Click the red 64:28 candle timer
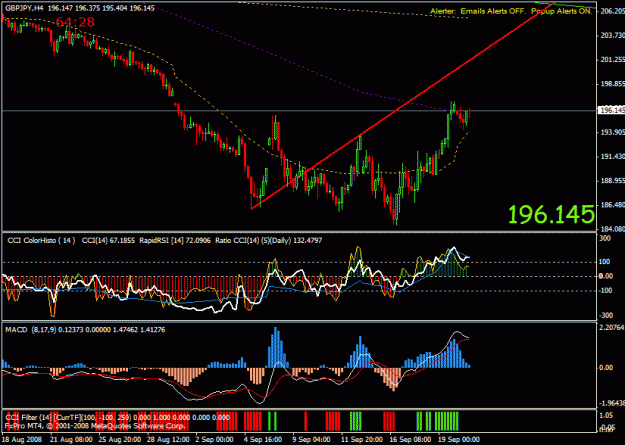 (x=75, y=22)
